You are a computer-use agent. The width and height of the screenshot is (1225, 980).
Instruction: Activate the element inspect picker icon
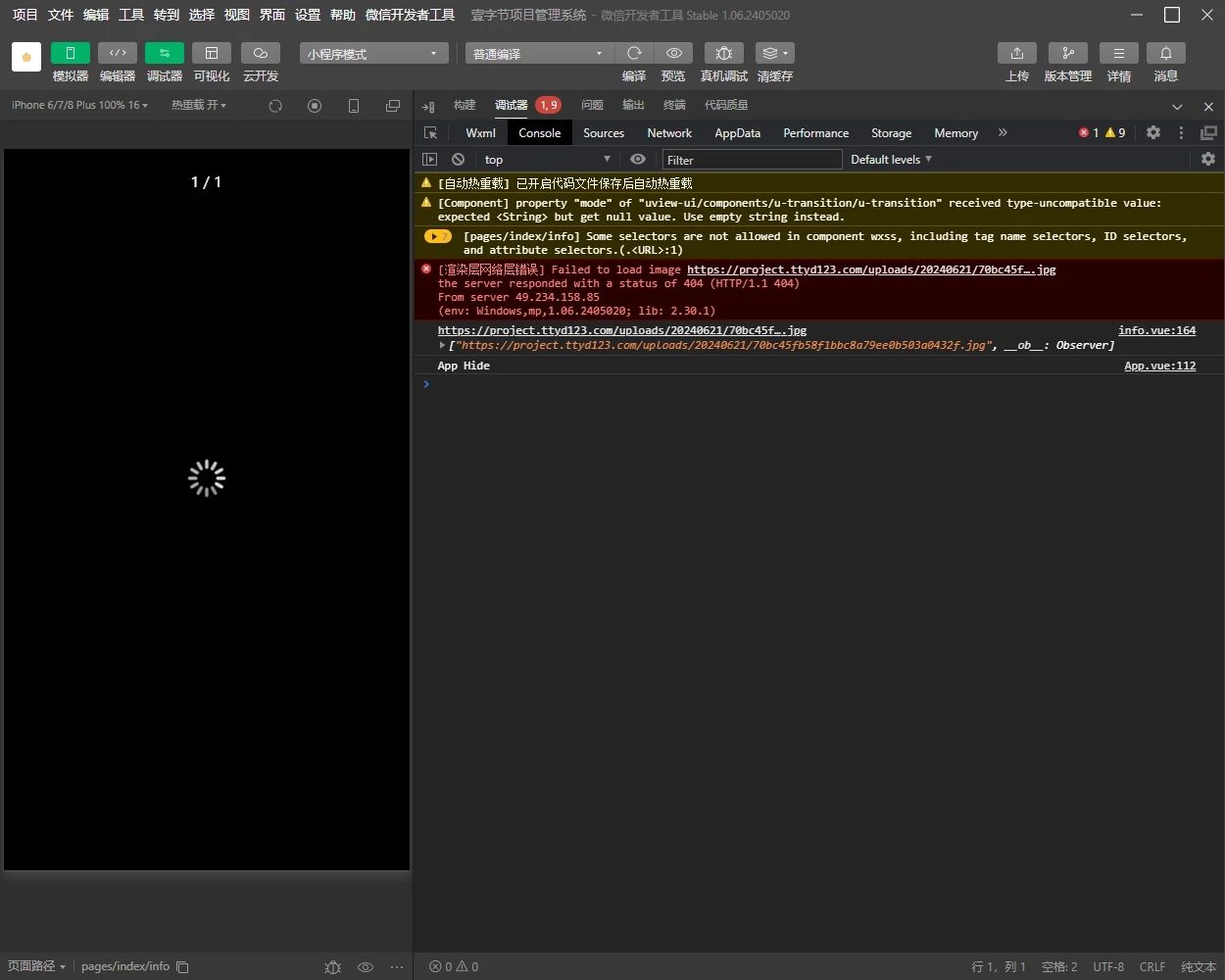click(430, 133)
